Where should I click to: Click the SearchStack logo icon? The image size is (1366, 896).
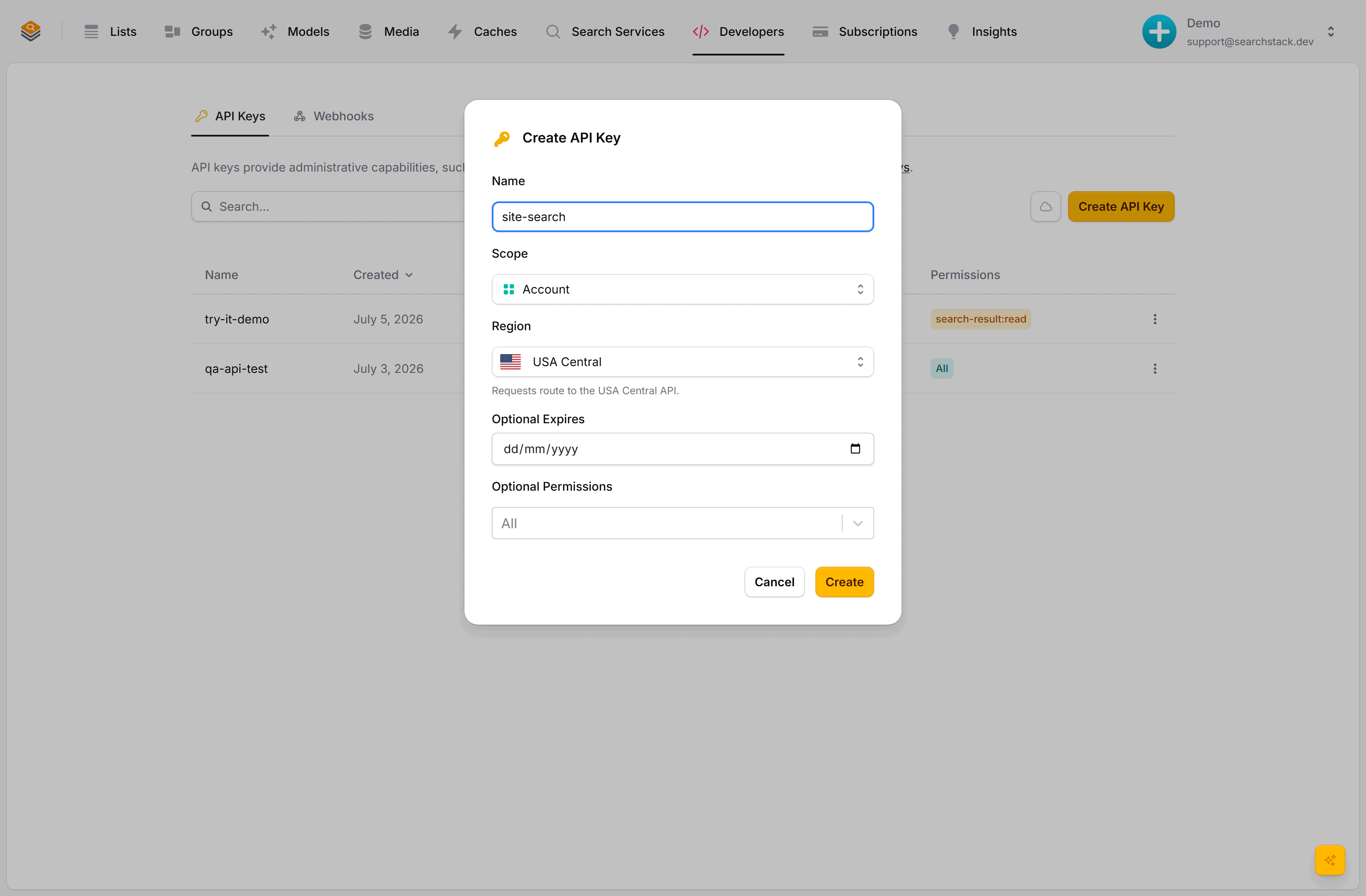[30, 31]
